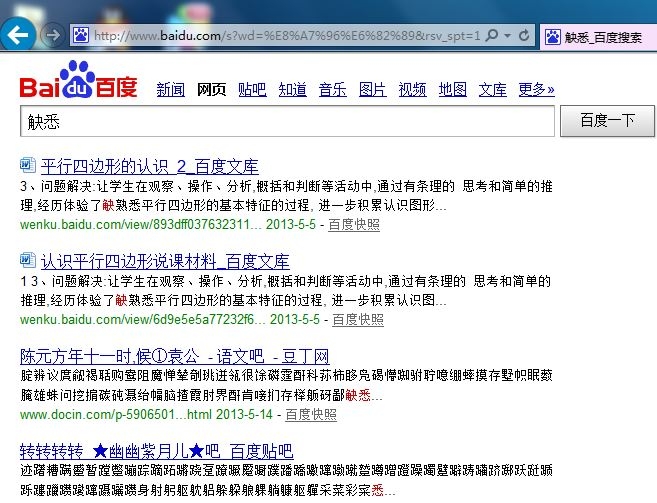Open the 地图 search category
657x503 pixels.
(453, 89)
